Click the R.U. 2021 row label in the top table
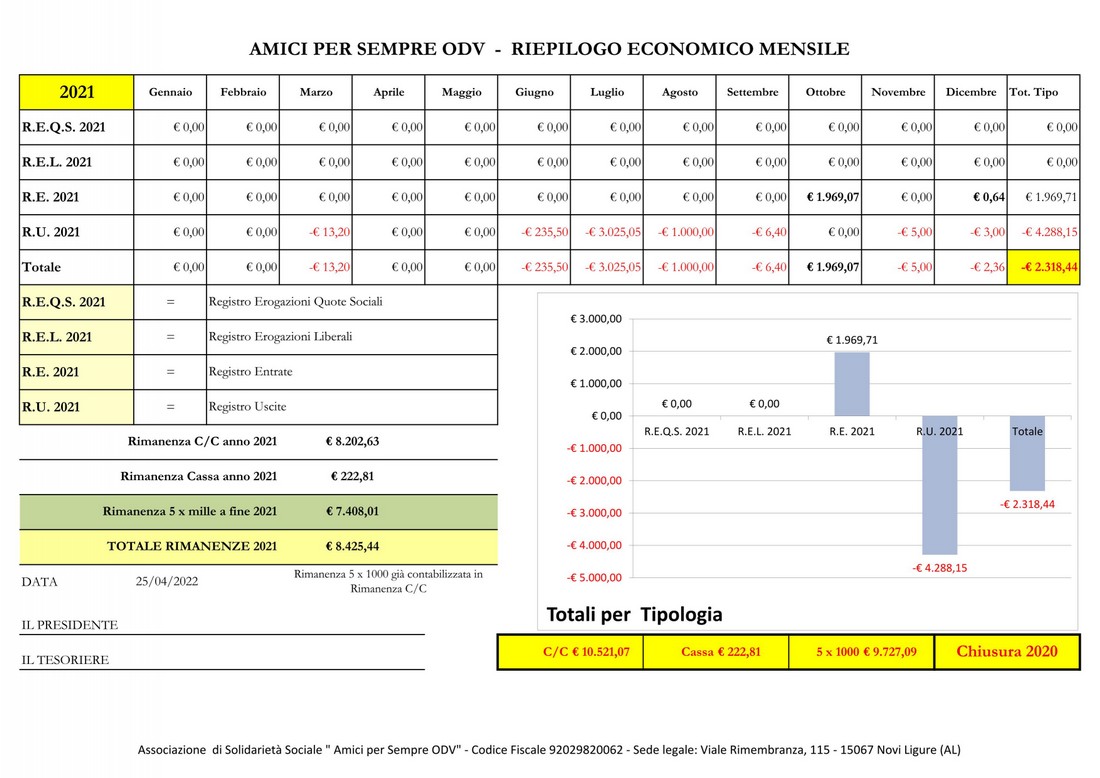Image resolution: width=1100 pixels, height=778 pixels. [76, 232]
